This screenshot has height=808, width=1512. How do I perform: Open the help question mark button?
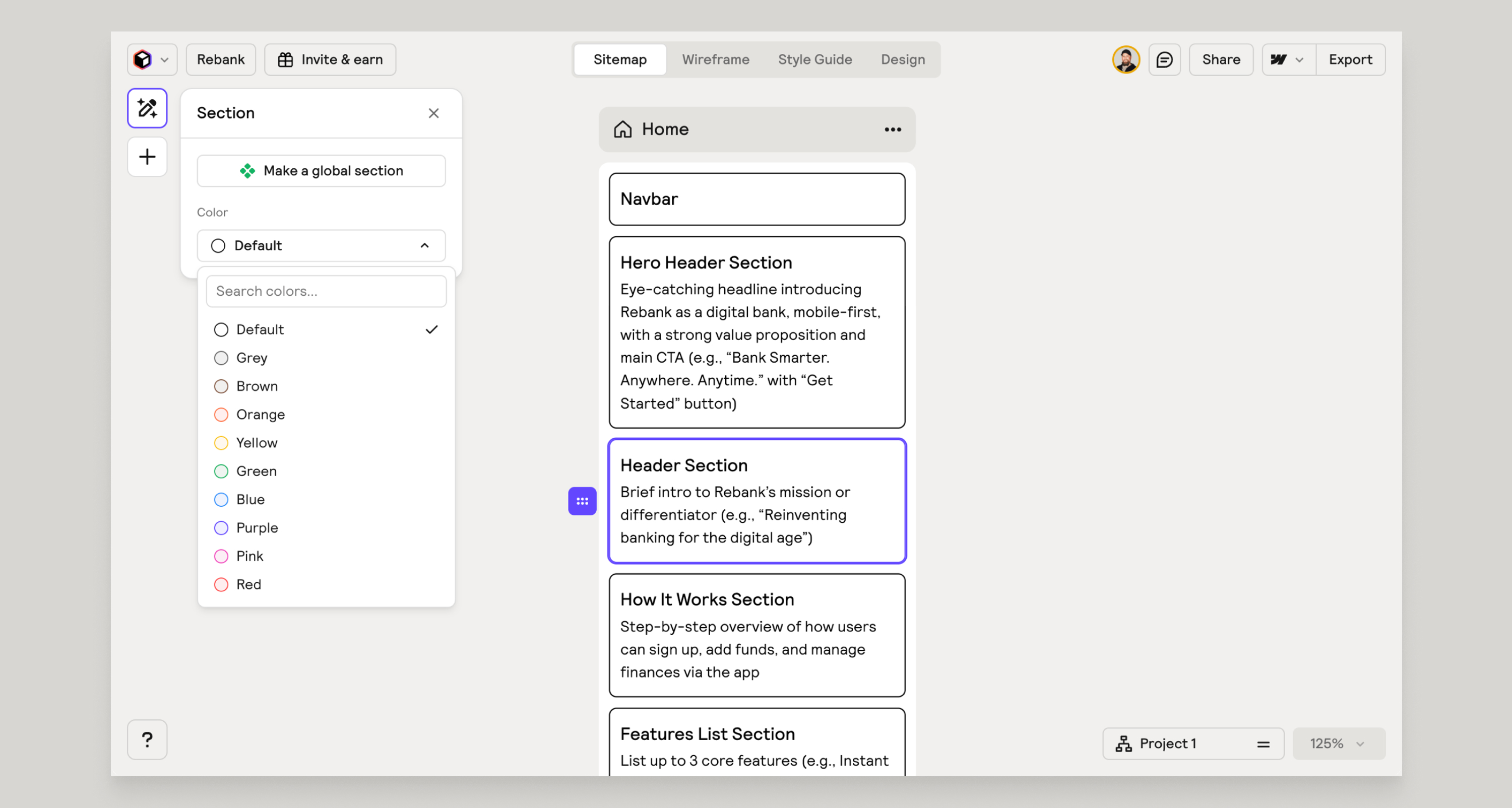point(147,739)
